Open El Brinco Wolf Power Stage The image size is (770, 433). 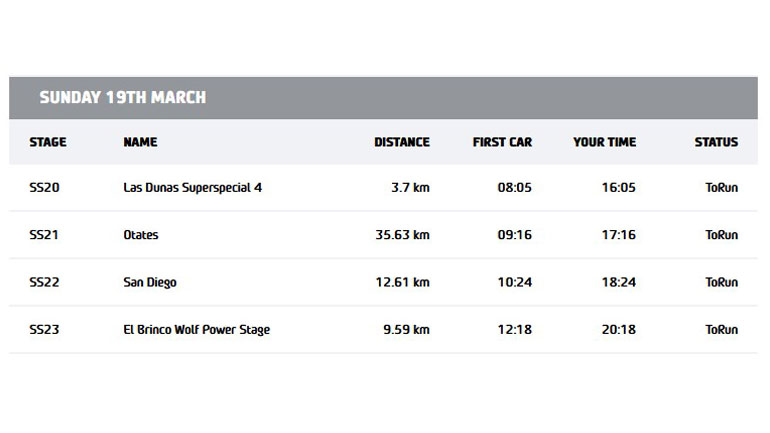click(x=196, y=329)
